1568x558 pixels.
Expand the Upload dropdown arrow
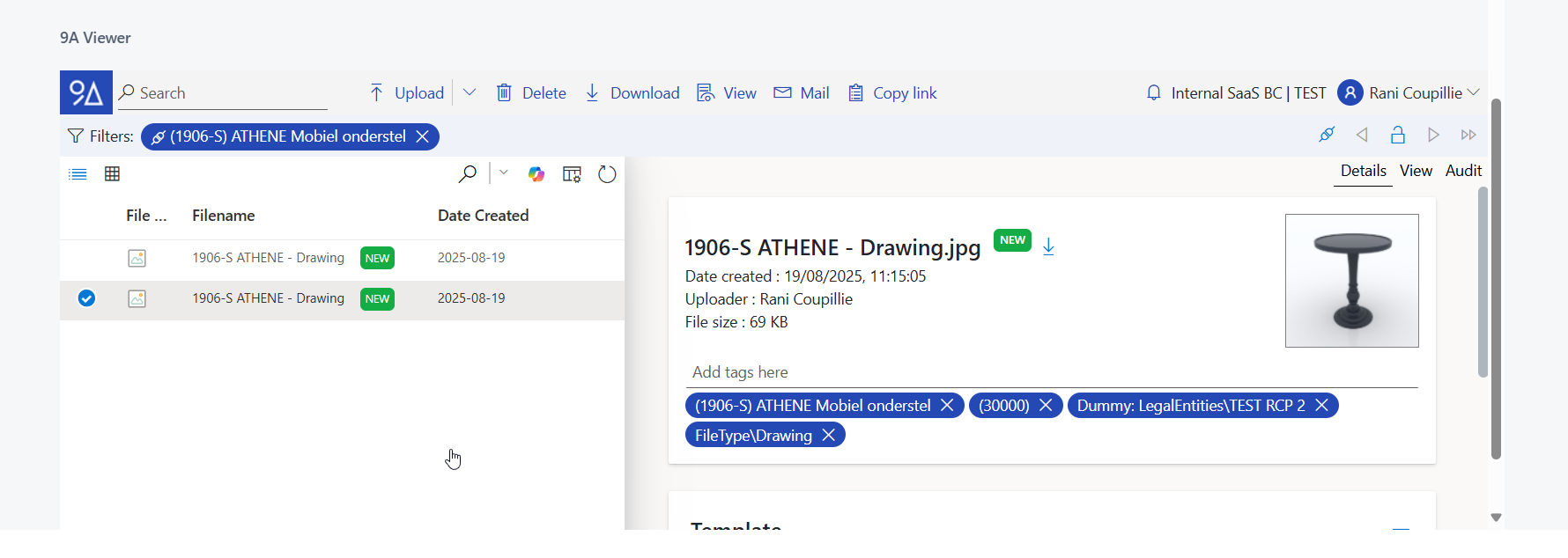click(470, 92)
